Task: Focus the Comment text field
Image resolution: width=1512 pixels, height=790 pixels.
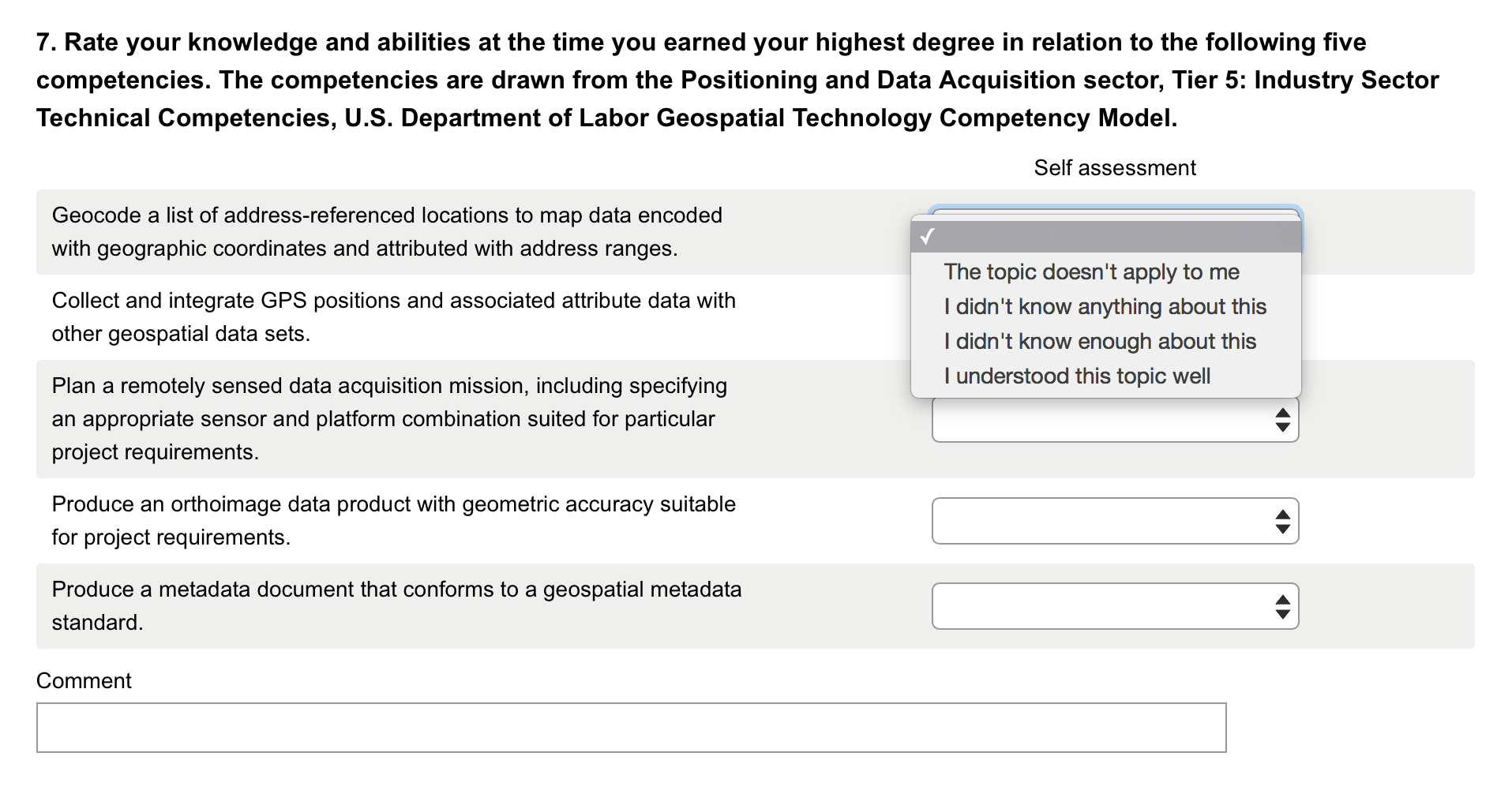Action: point(631,728)
